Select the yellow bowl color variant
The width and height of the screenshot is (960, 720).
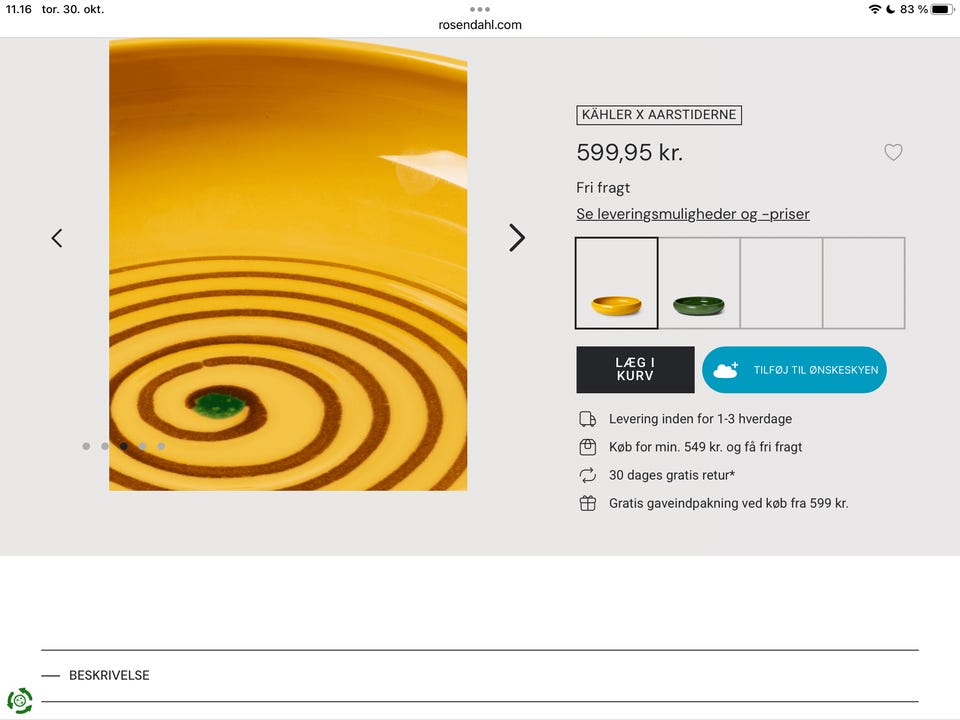tap(617, 283)
